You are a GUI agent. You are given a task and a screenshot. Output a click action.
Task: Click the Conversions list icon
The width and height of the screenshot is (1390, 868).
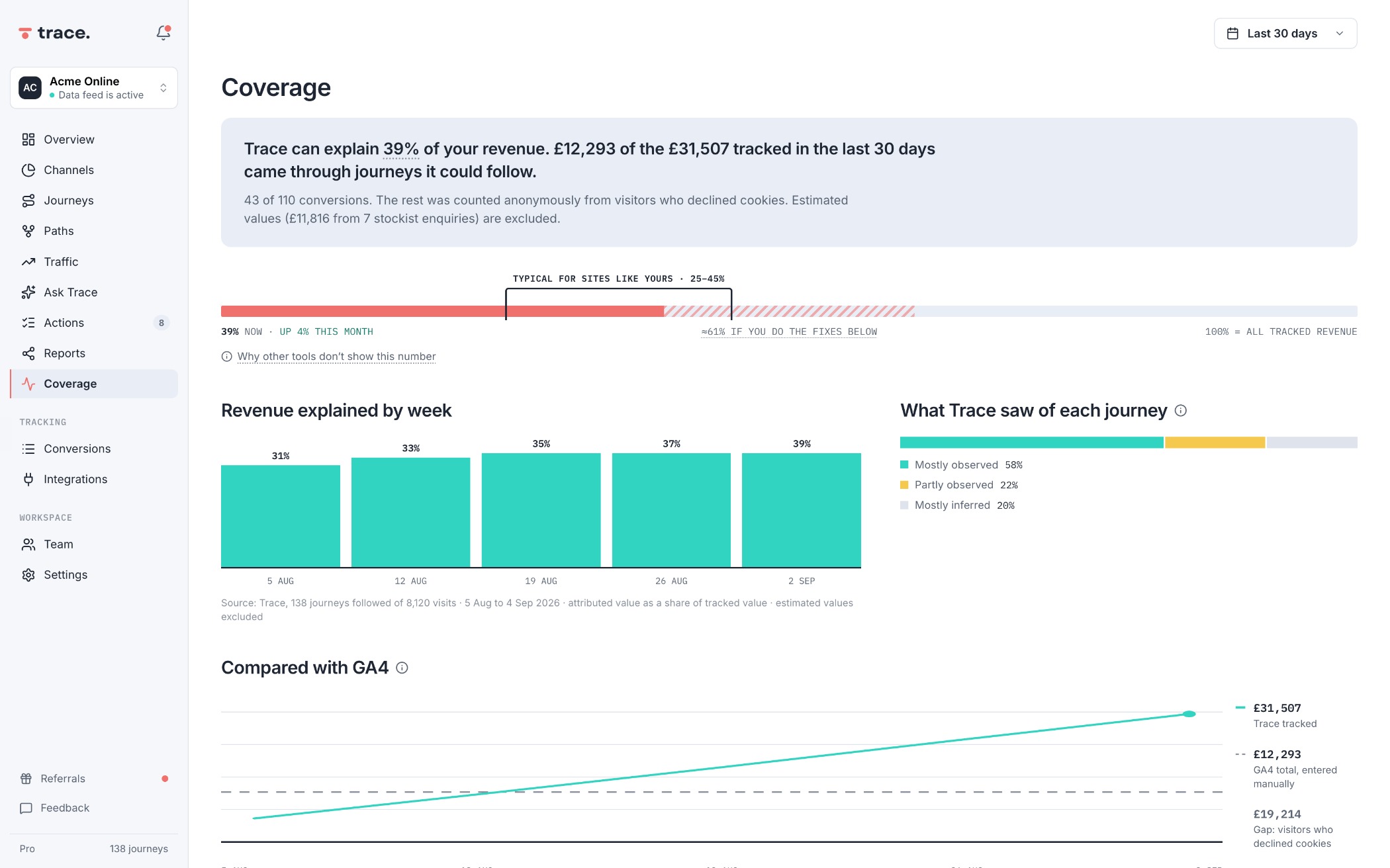click(x=28, y=449)
